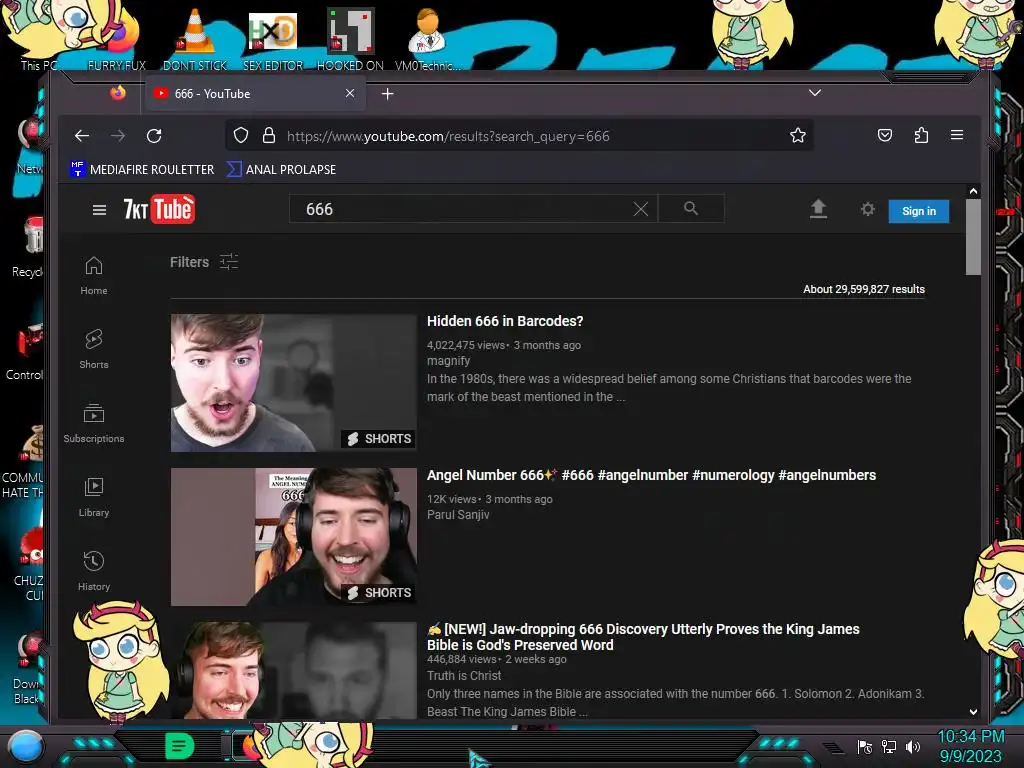The image size is (1024, 768).
Task: Click the Sign in button
Action: coord(918,211)
